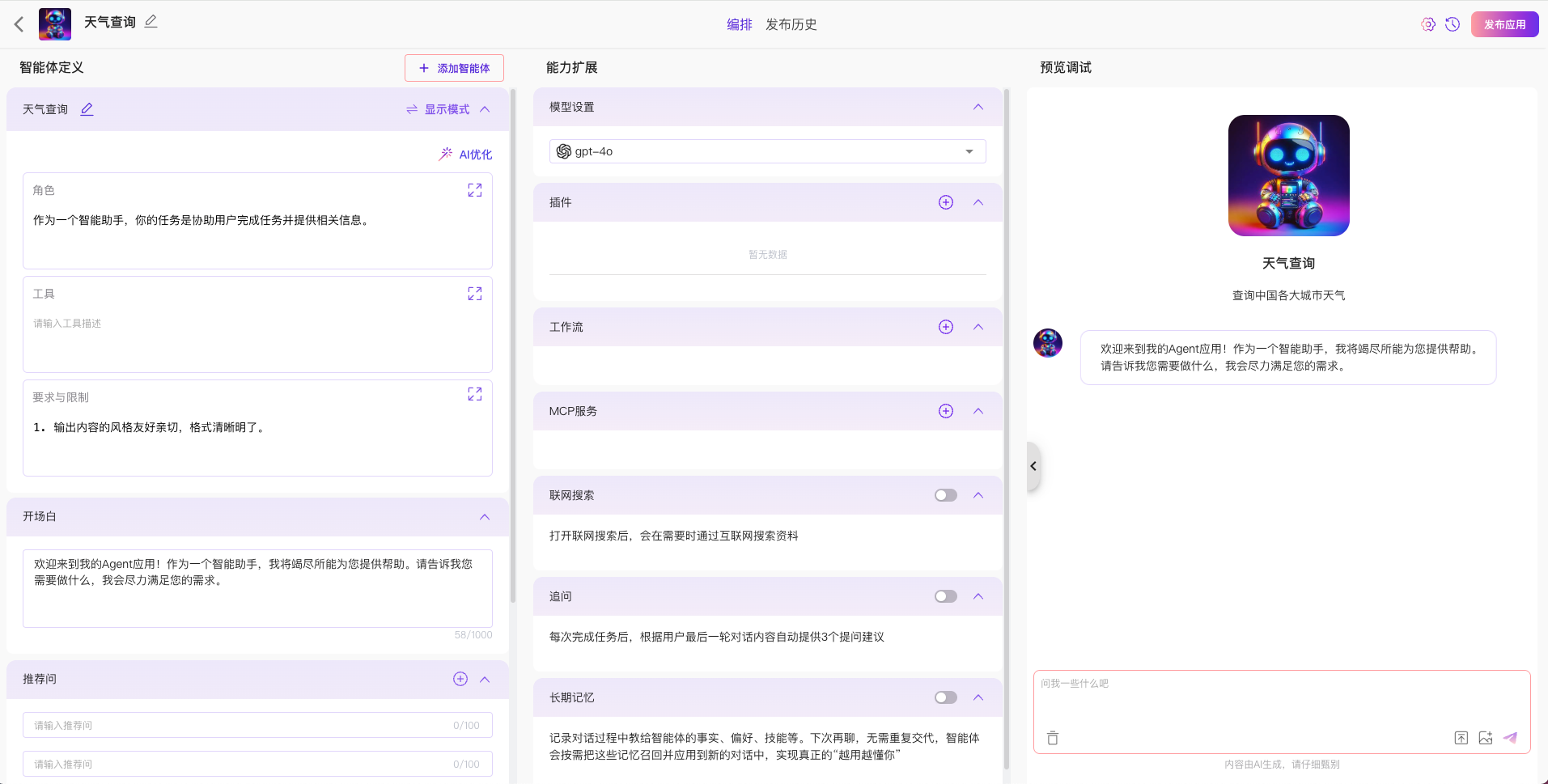This screenshot has height=784, width=1548.
Task: Click 显示模式 switch link
Action: pyautogui.click(x=438, y=109)
